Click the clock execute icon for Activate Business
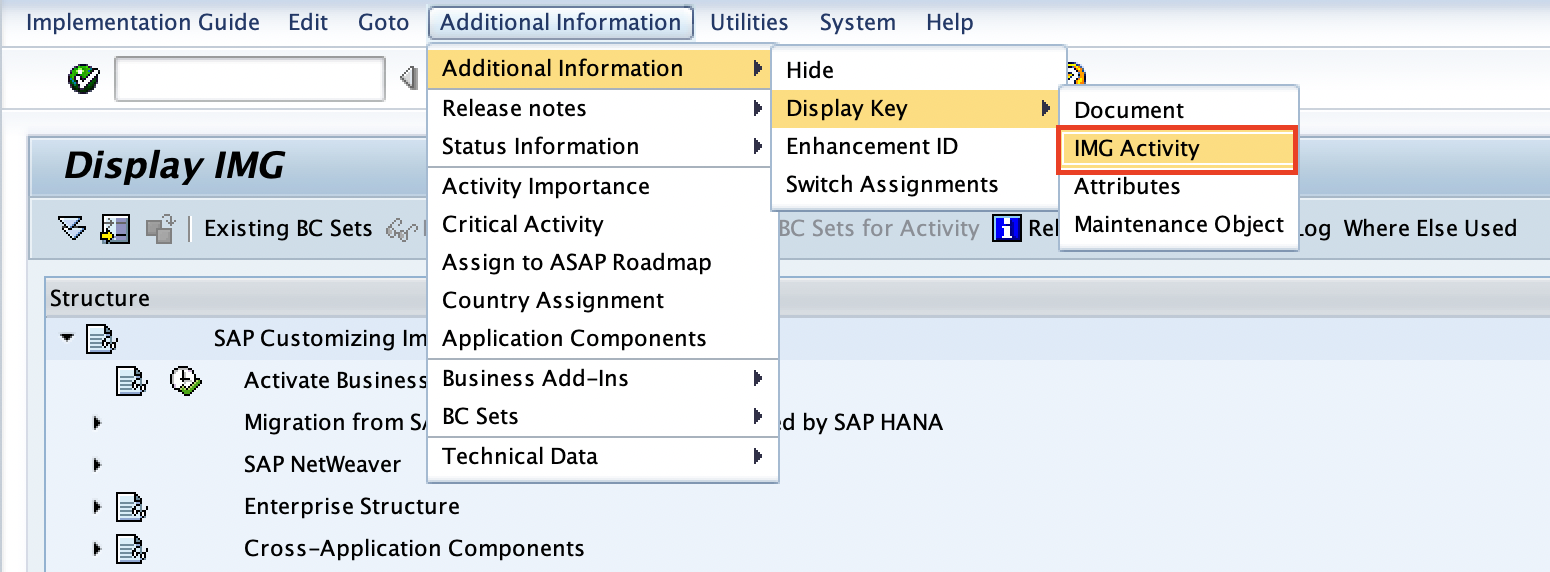This screenshot has height=572, width=1550. [186, 380]
